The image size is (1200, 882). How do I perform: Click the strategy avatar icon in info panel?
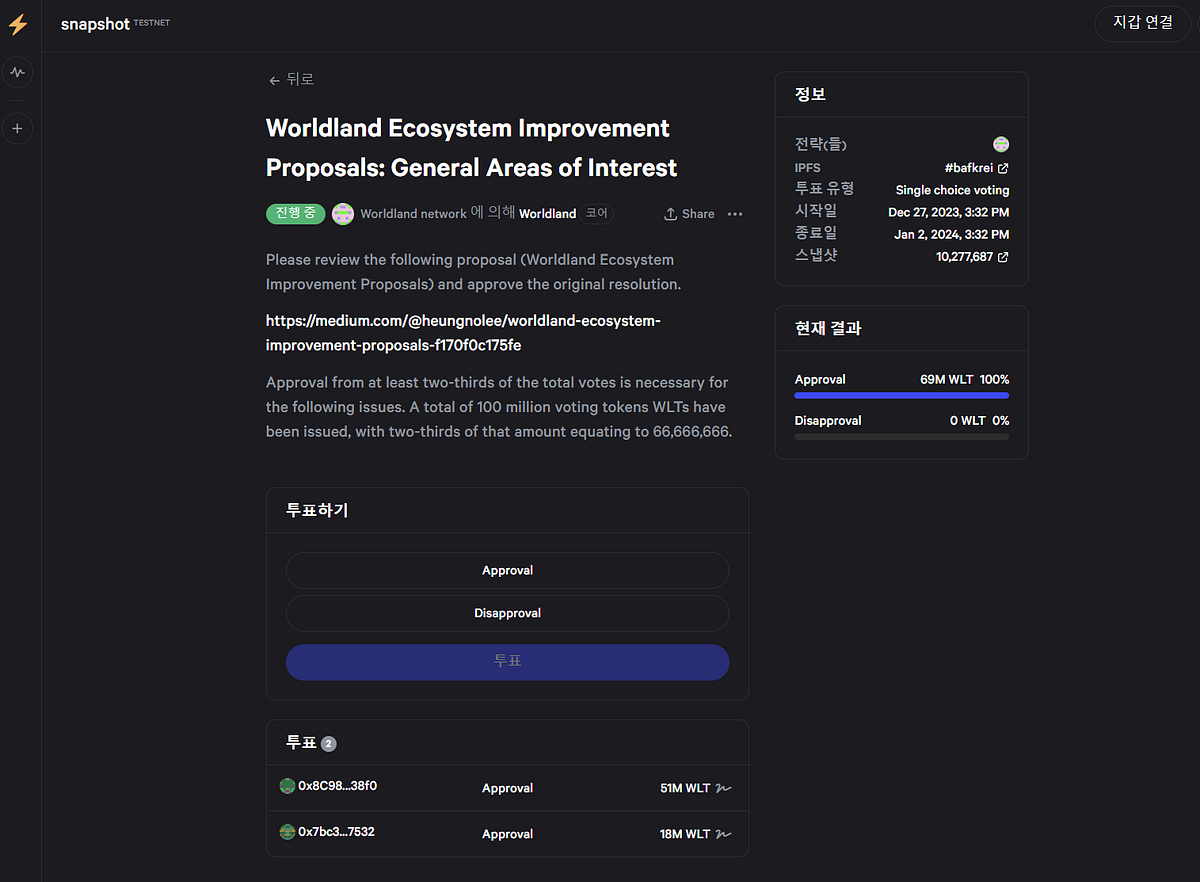(x=1001, y=145)
